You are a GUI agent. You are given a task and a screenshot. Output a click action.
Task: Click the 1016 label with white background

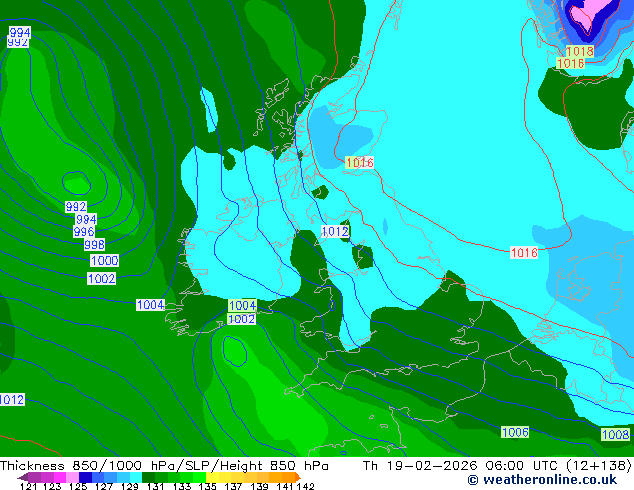(x=524, y=253)
